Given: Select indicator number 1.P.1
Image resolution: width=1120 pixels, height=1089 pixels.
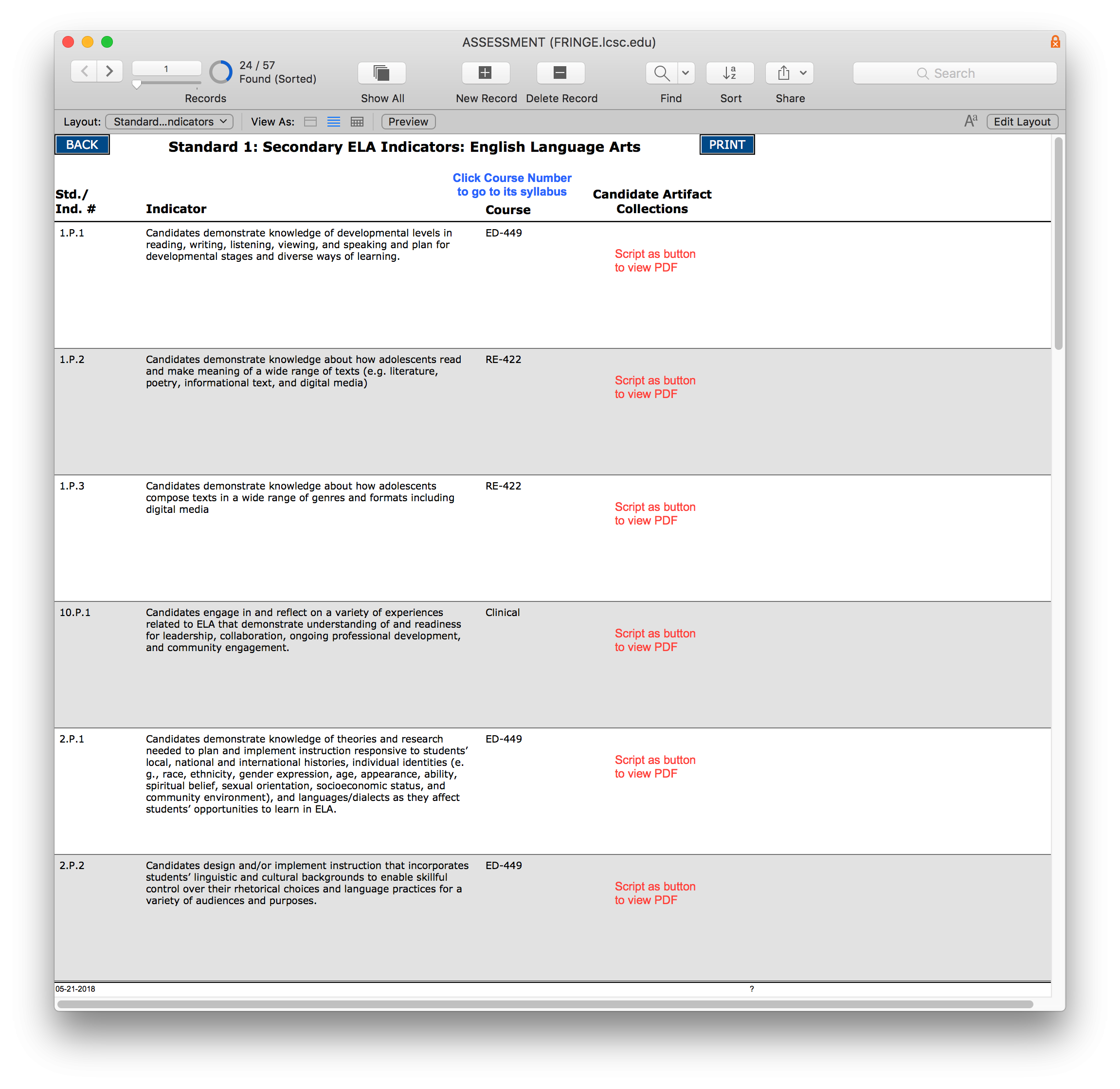Looking at the screenshot, I should [72, 233].
